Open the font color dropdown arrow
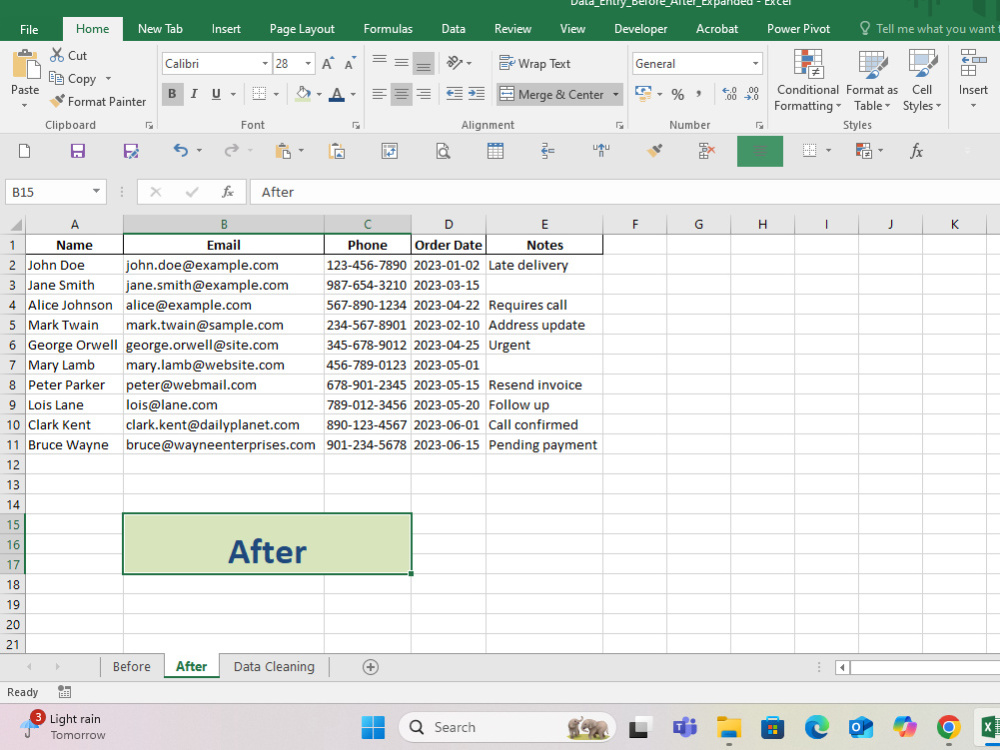1000x750 pixels. (353, 94)
